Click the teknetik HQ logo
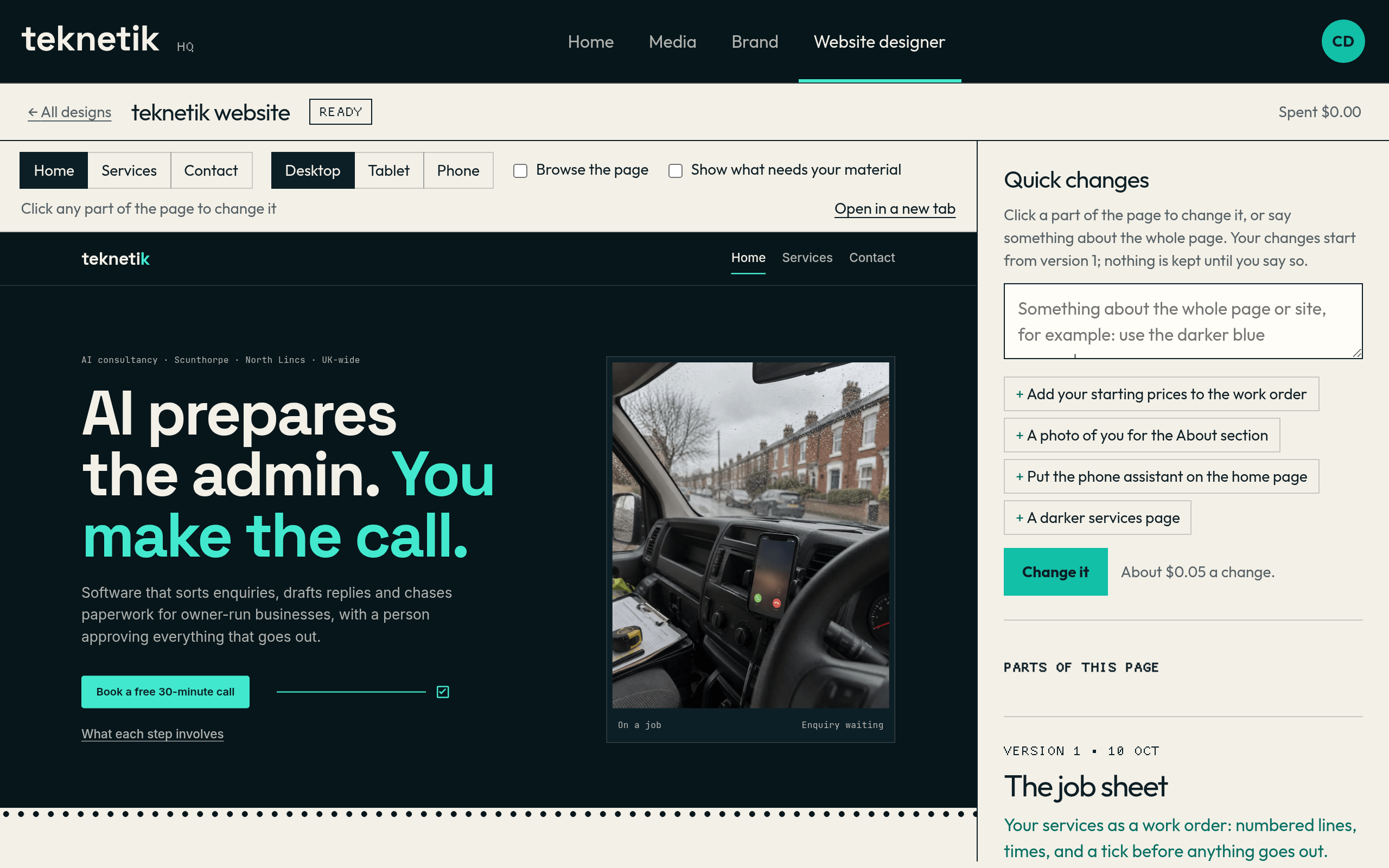Viewport: 1389px width, 868px height. (x=108, y=40)
